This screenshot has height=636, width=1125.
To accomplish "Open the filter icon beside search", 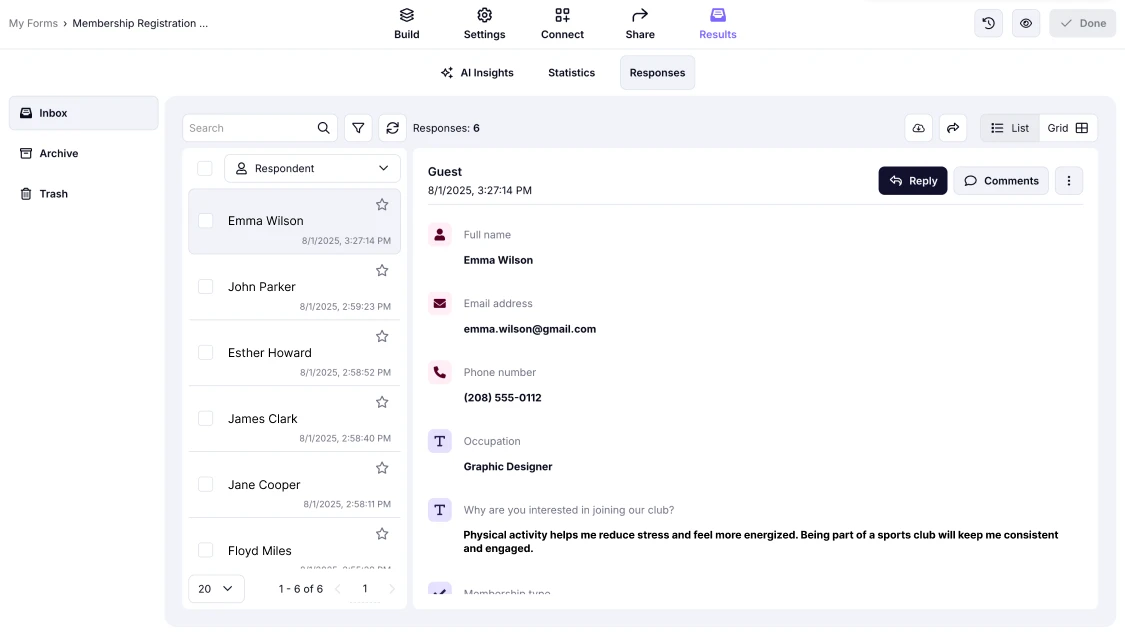I will (x=358, y=128).
